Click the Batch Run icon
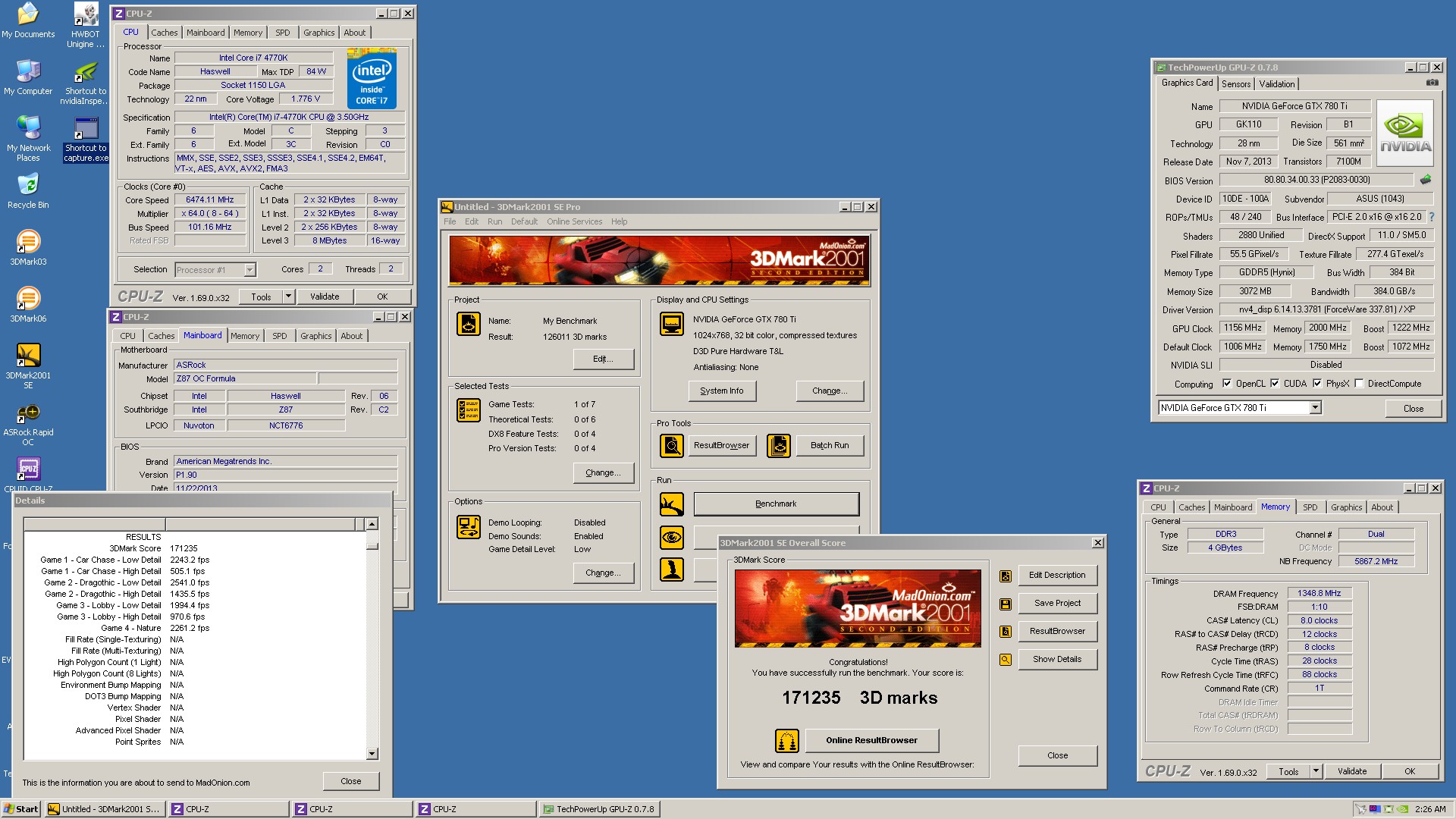This screenshot has height=819, width=1456. pos(778,446)
